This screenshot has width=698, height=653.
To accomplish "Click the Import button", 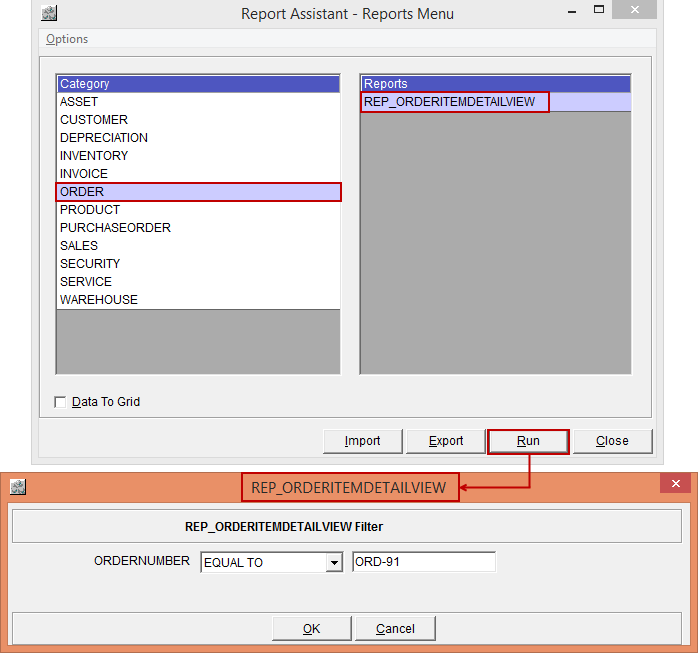I will pyautogui.click(x=363, y=441).
